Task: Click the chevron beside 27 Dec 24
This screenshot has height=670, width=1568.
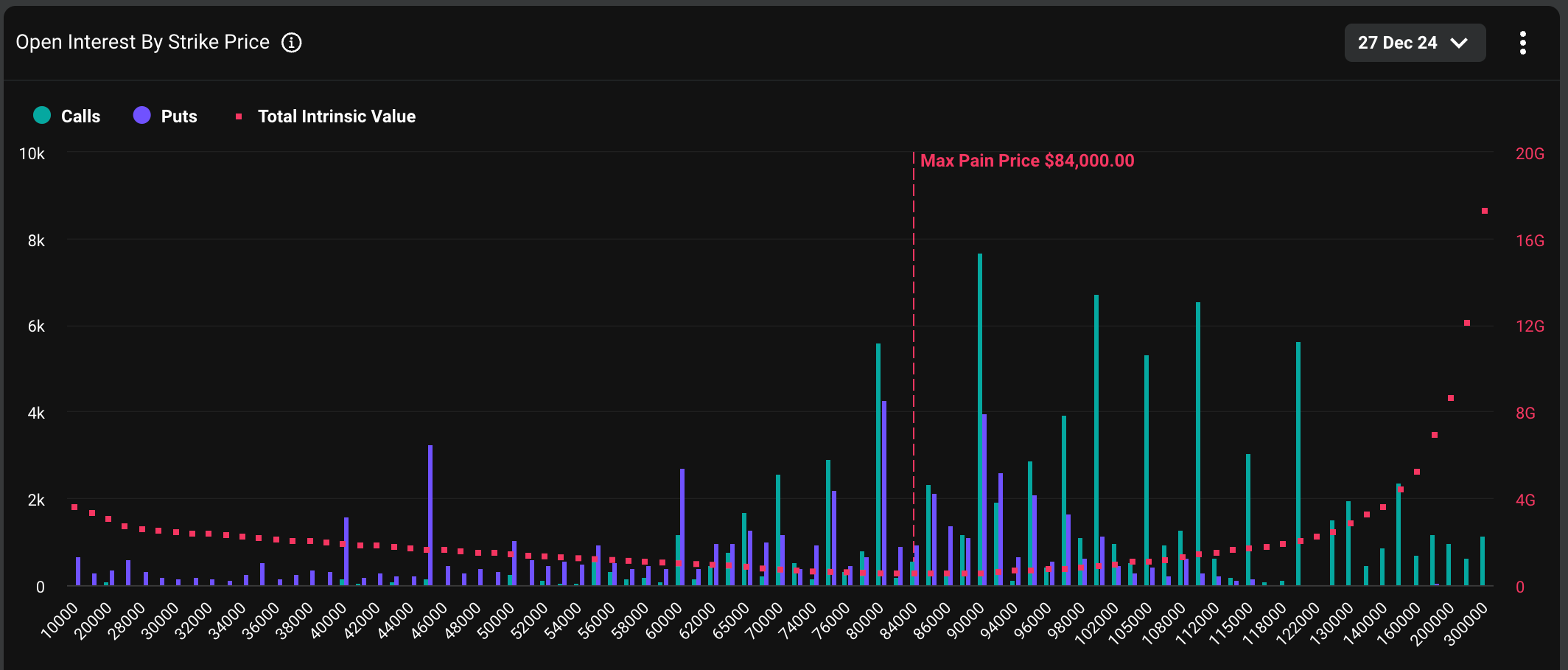Action: point(1460,43)
